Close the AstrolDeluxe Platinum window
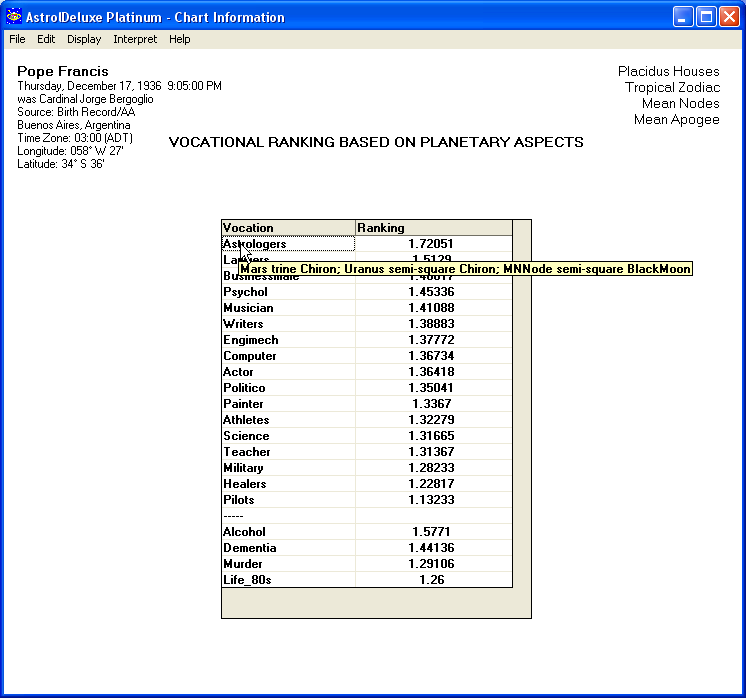This screenshot has height=698, width=746. point(728,17)
